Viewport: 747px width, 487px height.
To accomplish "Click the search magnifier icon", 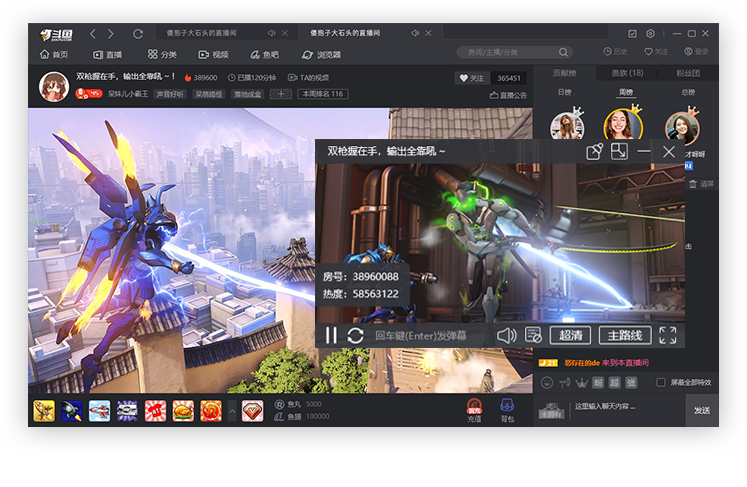I will point(564,52).
